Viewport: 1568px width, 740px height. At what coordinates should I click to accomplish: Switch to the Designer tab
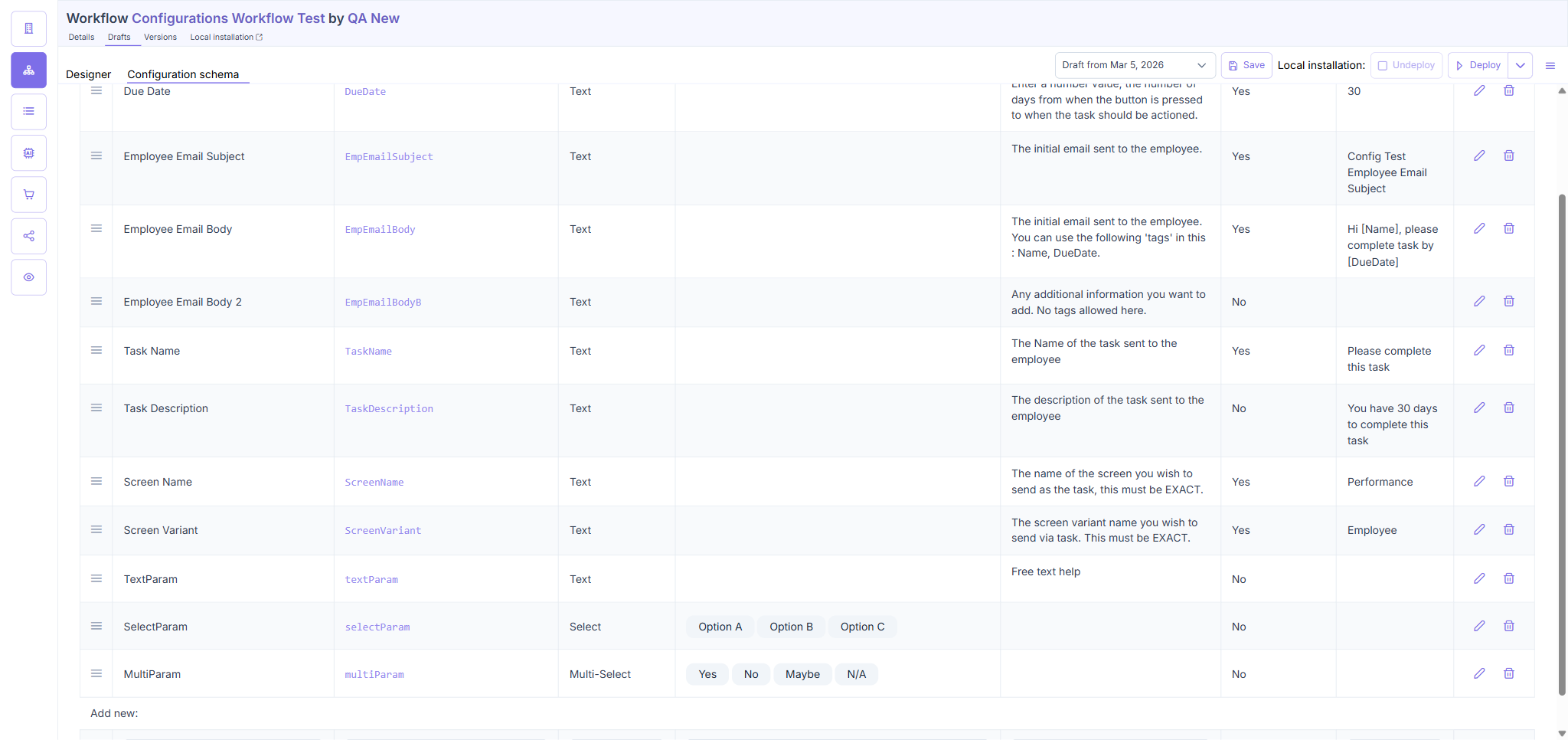coord(88,74)
